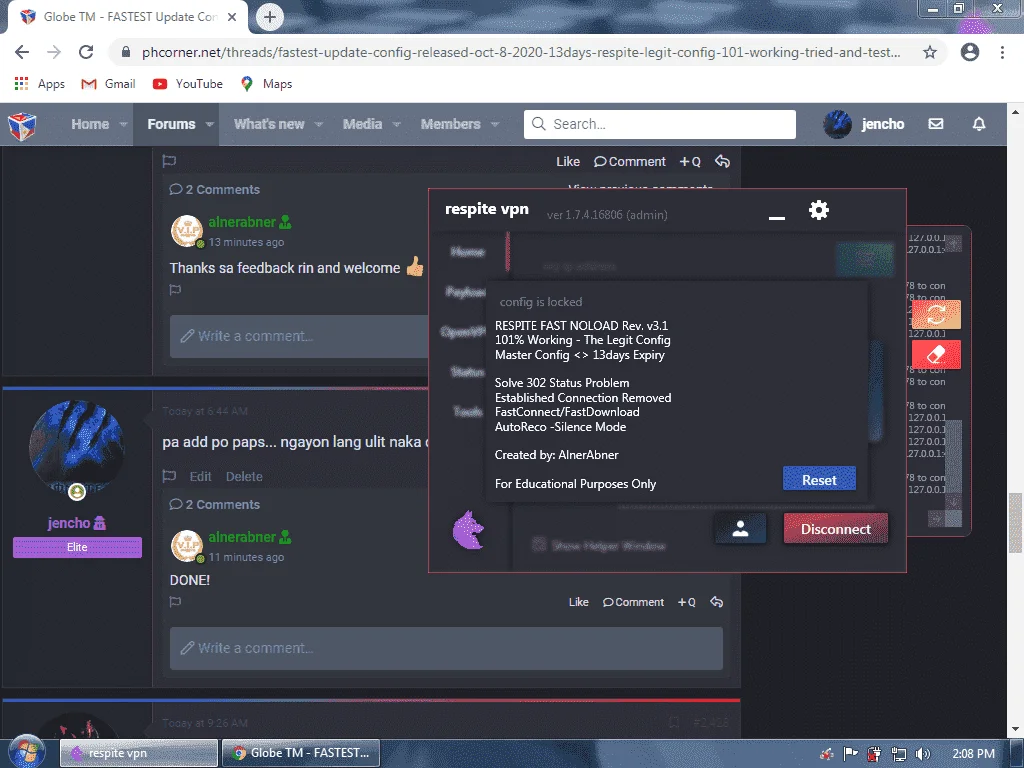
Task: Open the Gmail bookmark
Action: (x=108, y=84)
